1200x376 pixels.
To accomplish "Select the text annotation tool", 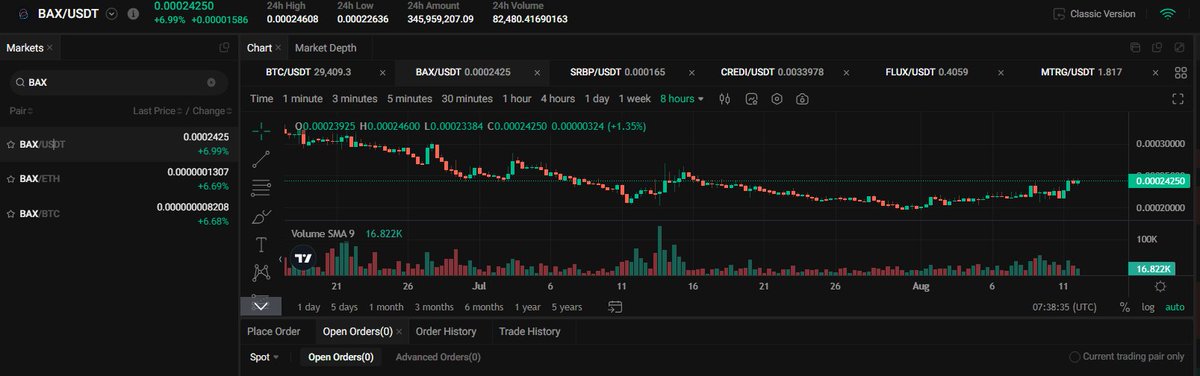I will point(261,244).
